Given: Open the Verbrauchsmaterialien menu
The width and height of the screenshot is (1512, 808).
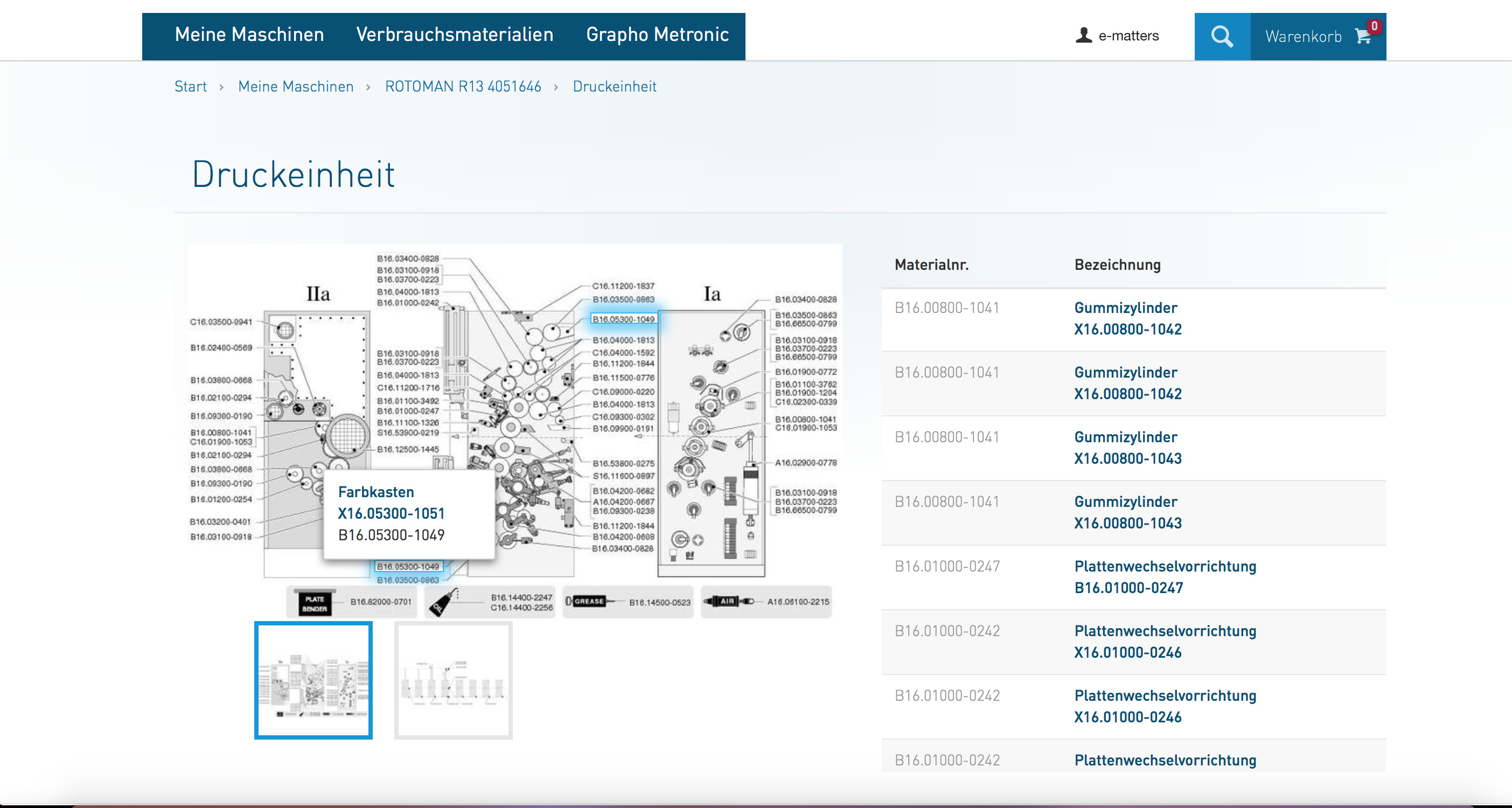Looking at the screenshot, I should pyautogui.click(x=454, y=34).
